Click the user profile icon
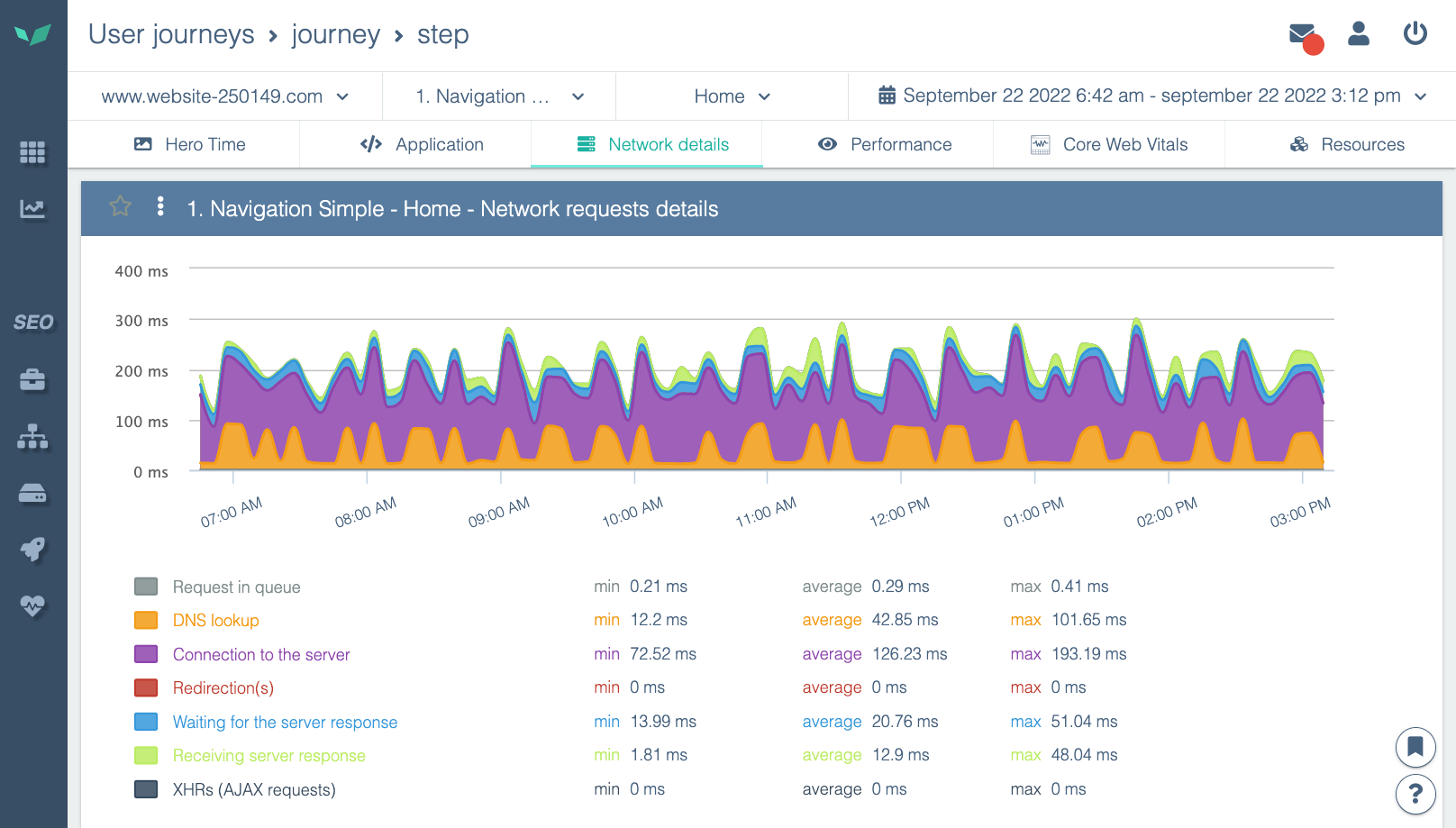1456x828 pixels. click(1358, 34)
